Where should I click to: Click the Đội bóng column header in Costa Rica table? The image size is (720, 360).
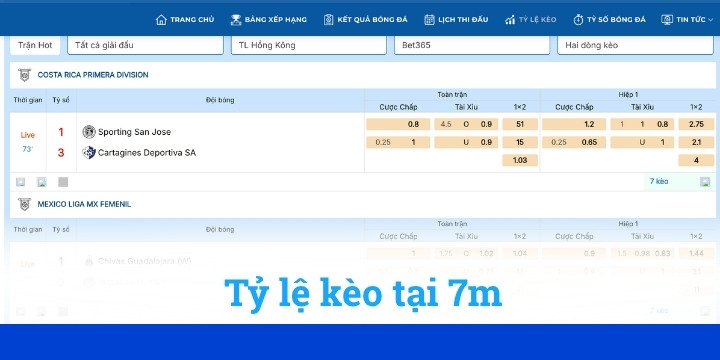click(x=220, y=100)
